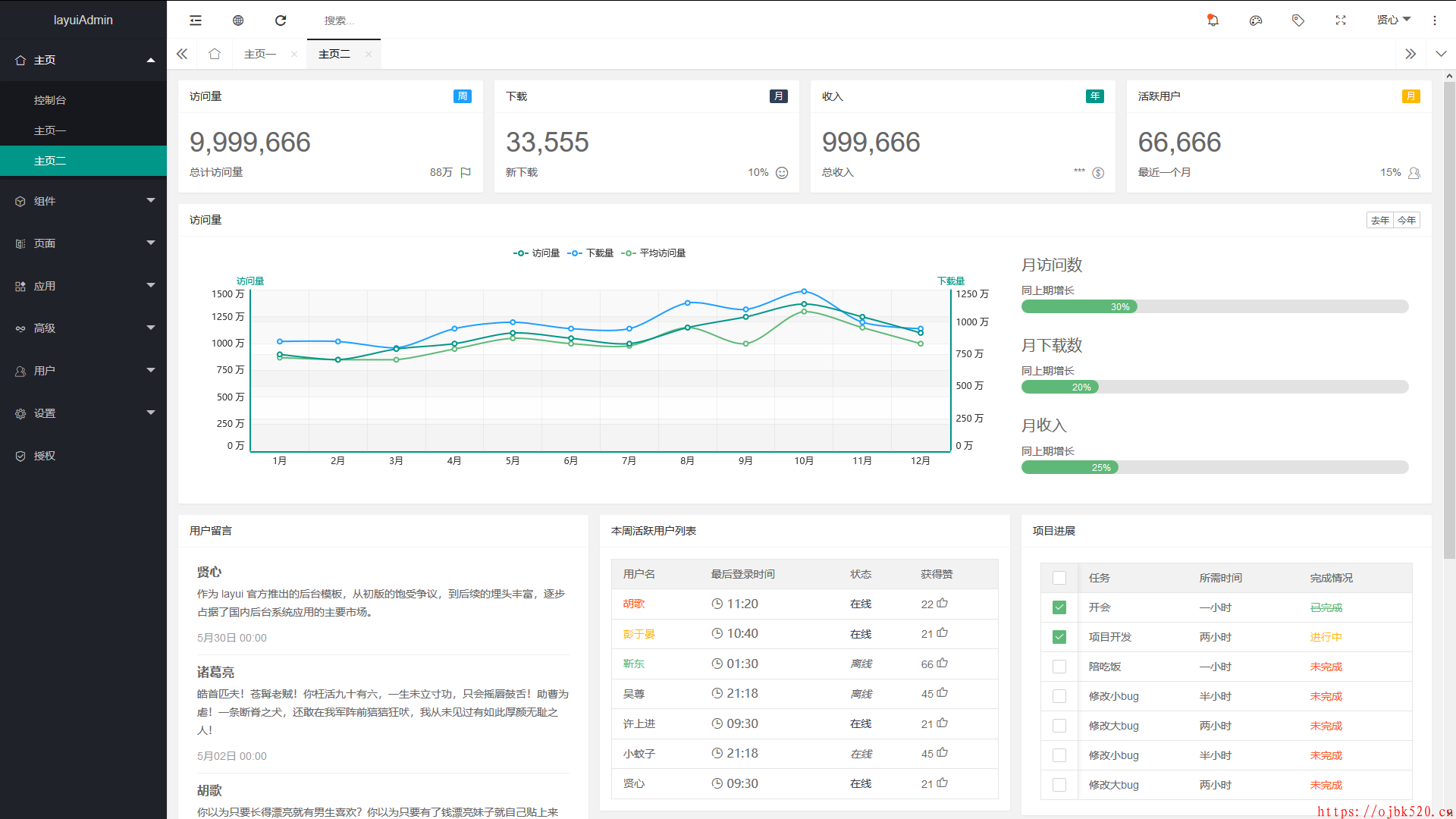Image resolution: width=1456 pixels, height=819 pixels.
Task: Open user 胡歌 link in list
Action: click(x=634, y=604)
